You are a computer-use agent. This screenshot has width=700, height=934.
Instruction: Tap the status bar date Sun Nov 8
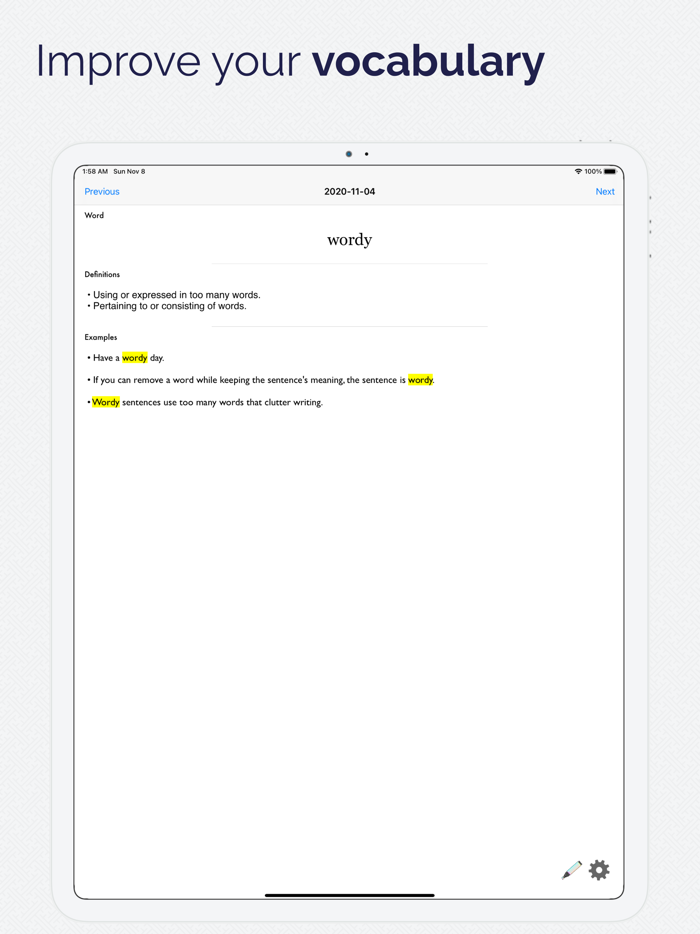click(129, 172)
